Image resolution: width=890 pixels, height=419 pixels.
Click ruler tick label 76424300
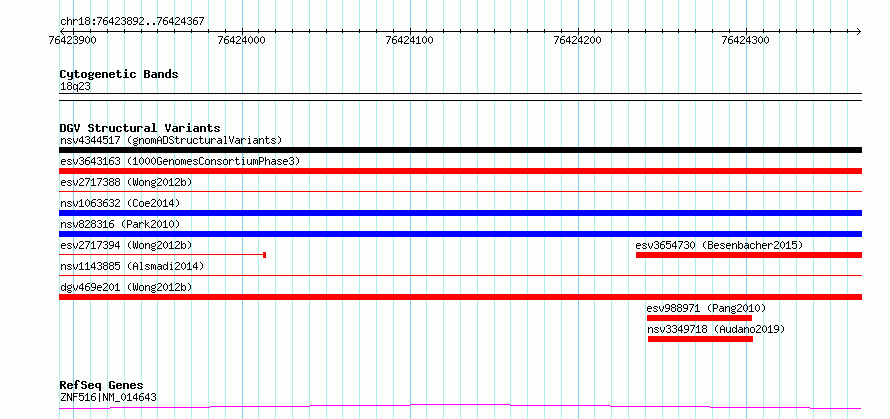pos(746,40)
